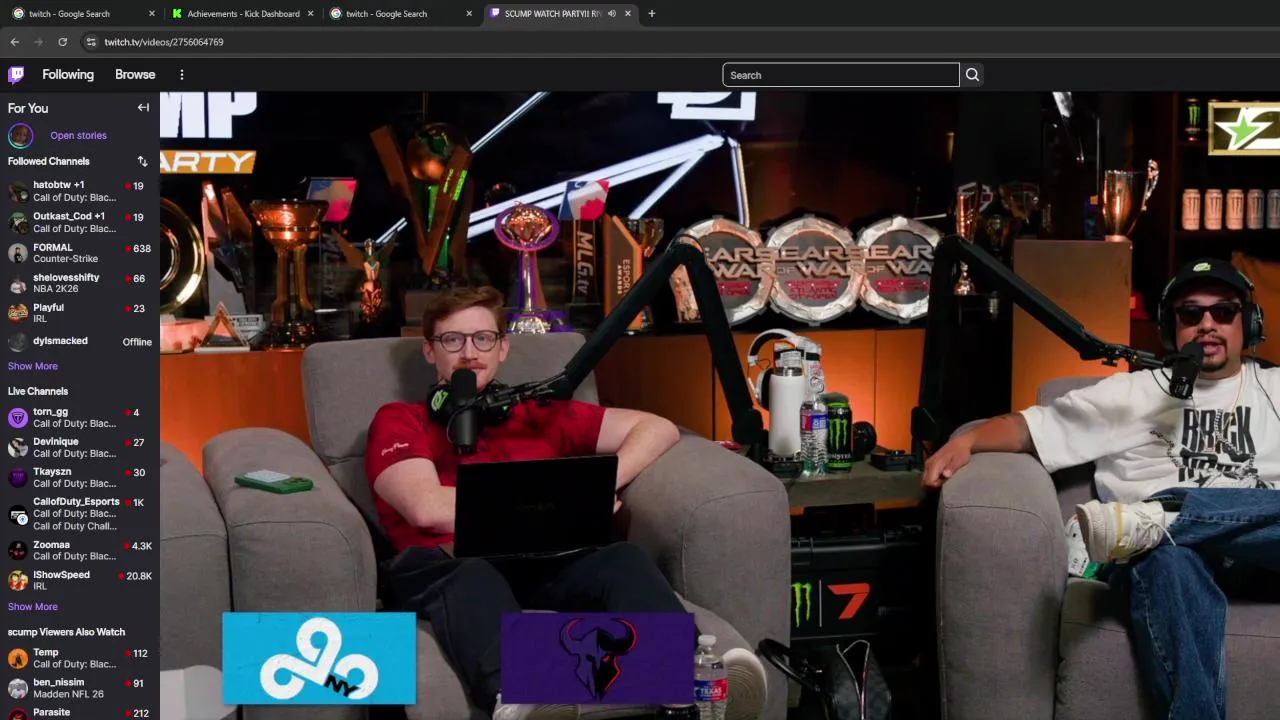Screen dimensions: 1280x720
Task: Open IShowSpeed IRL stream
Action: pyautogui.click(x=80, y=580)
